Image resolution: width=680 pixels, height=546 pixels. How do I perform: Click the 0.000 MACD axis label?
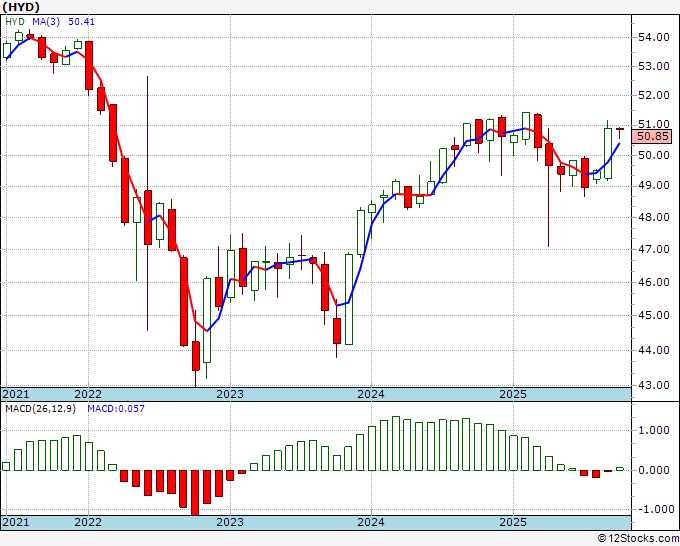654,470
